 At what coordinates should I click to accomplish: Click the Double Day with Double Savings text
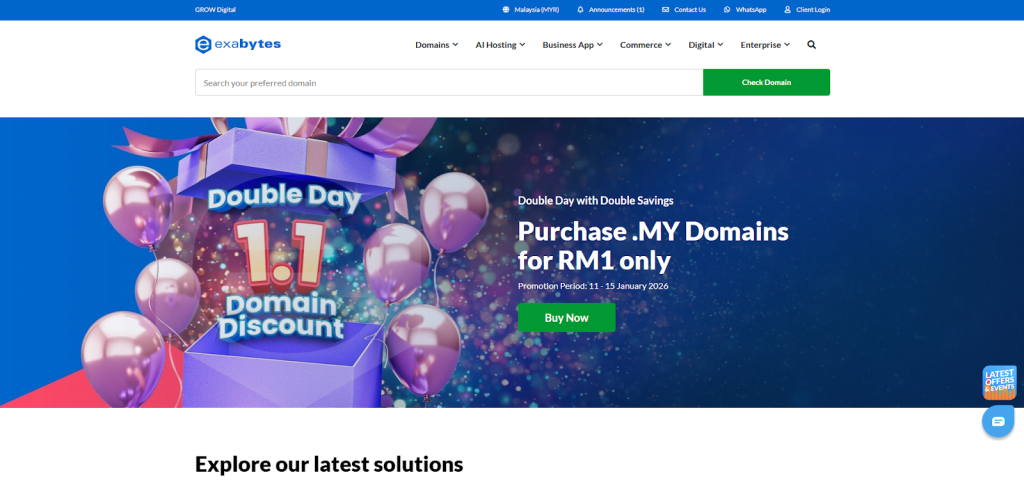pyautogui.click(x=596, y=200)
